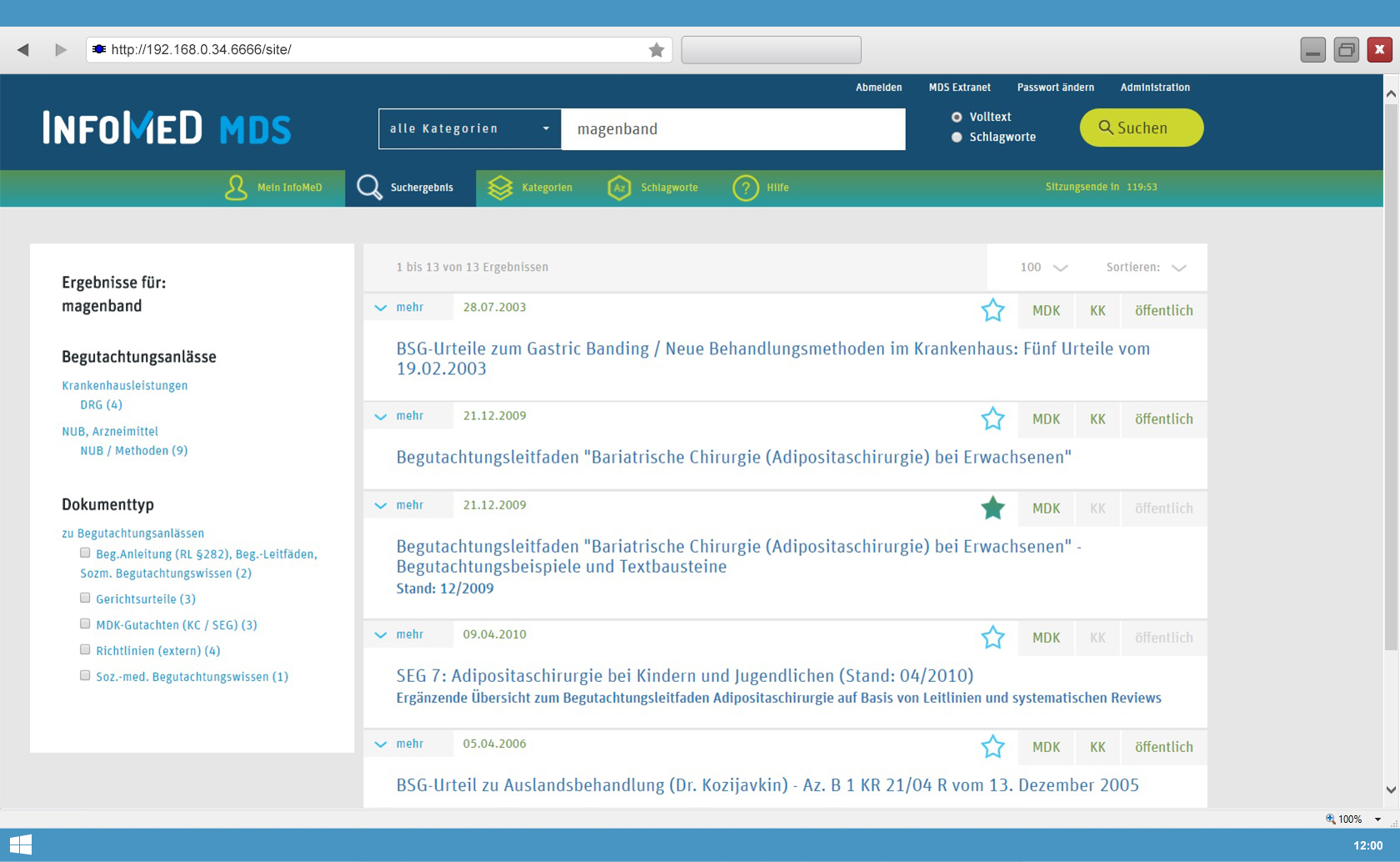Open BSG-Urteile zum Gastric Banding result
This screenshot has height=862, width=1400.
[x=773, y=358]
